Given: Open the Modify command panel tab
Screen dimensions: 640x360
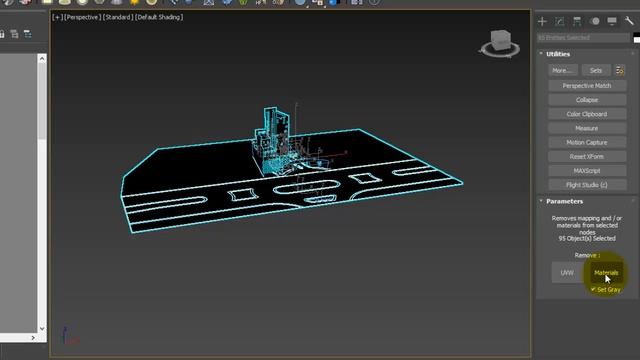Looking at the screenshot, I should click(x=560, y=21).
